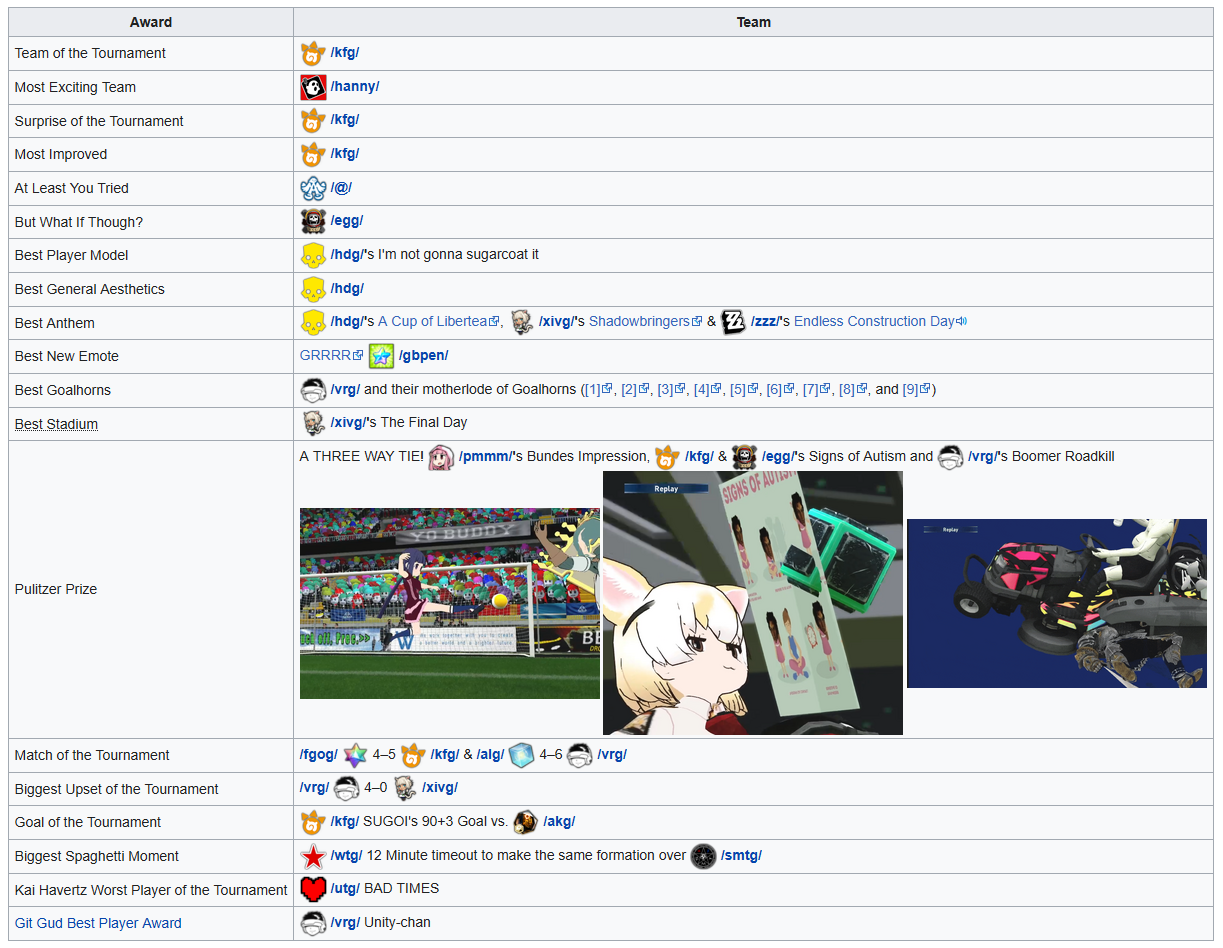Click the /kfg/ icon in Pulitzer Prize row

[667, 457]
